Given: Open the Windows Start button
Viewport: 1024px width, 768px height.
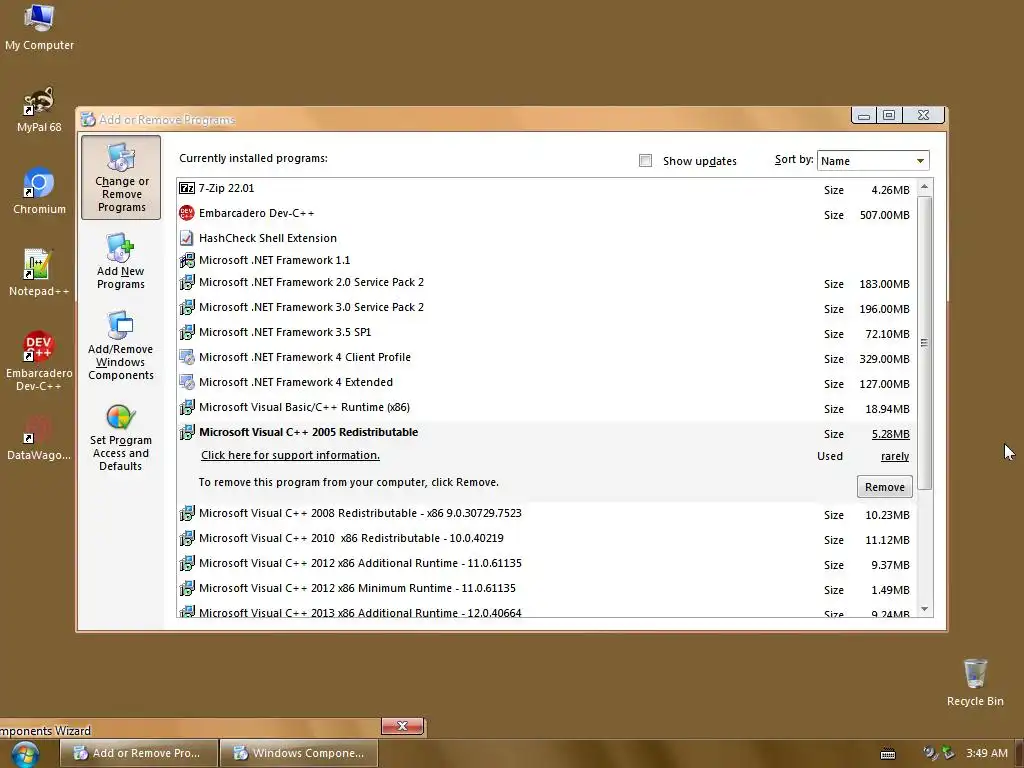Looking at the screenshot, I should coord(25,754).
